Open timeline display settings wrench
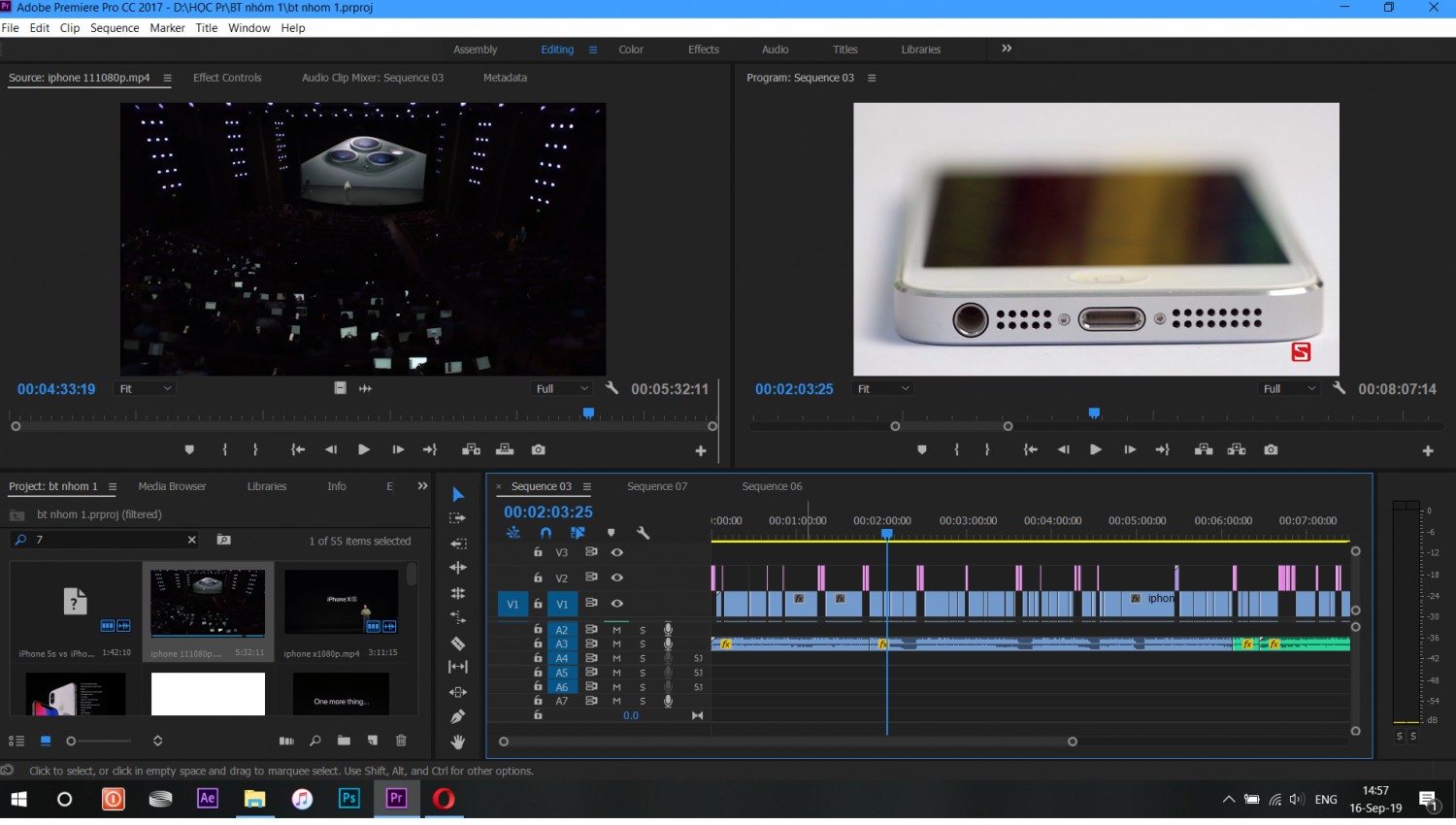This screenshot has height=825, width=1456. click(x=643, y=533)
